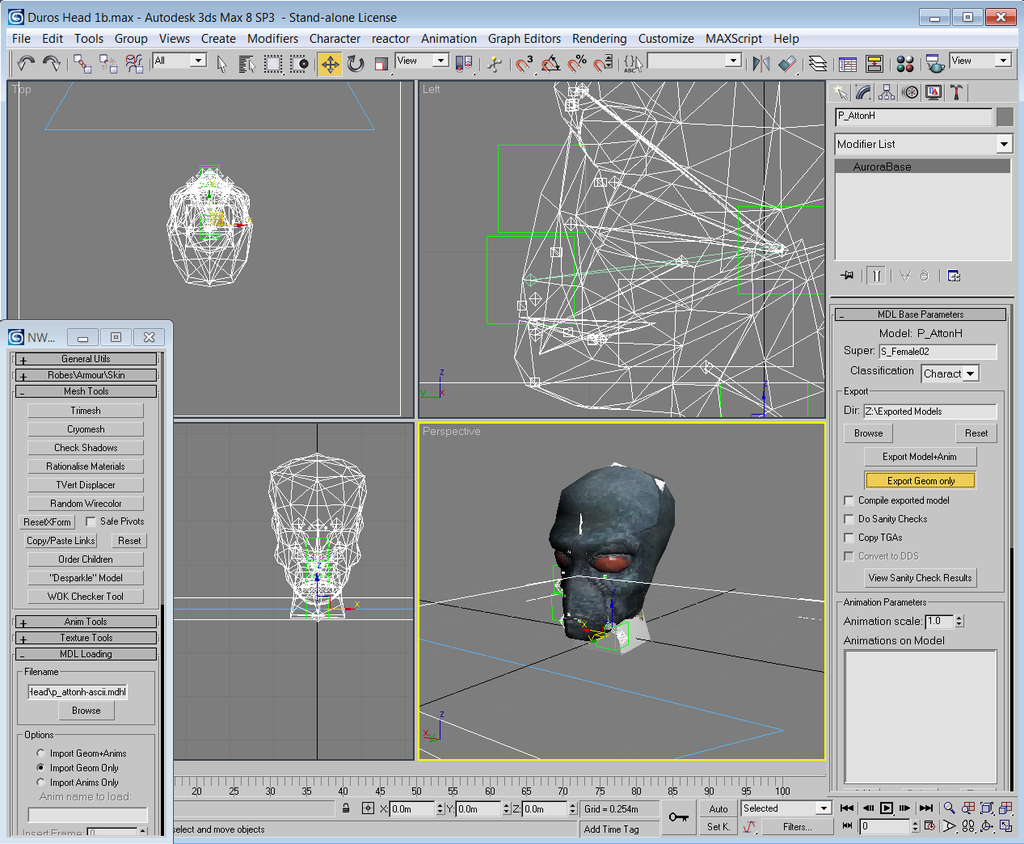
Task: Open the File menu
Action: pyautogui.click(x=21, y=39)
